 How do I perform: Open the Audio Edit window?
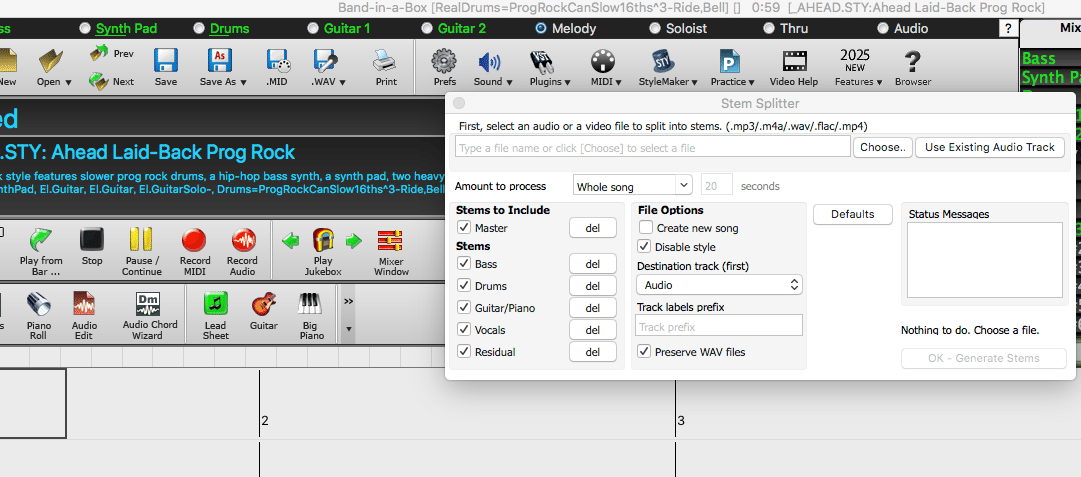click(84, 316)
